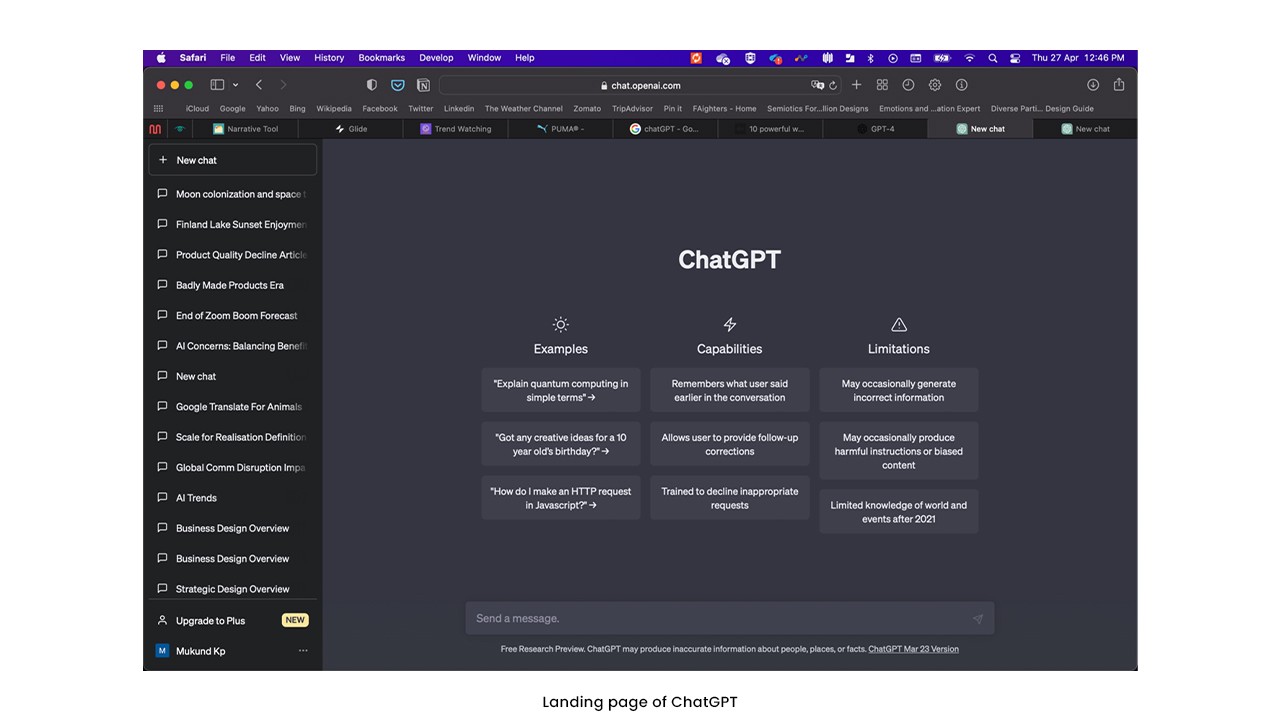Click the send message paper plane icon
The height and width of the screenshot is (720, 1280).
click(977, 619)
